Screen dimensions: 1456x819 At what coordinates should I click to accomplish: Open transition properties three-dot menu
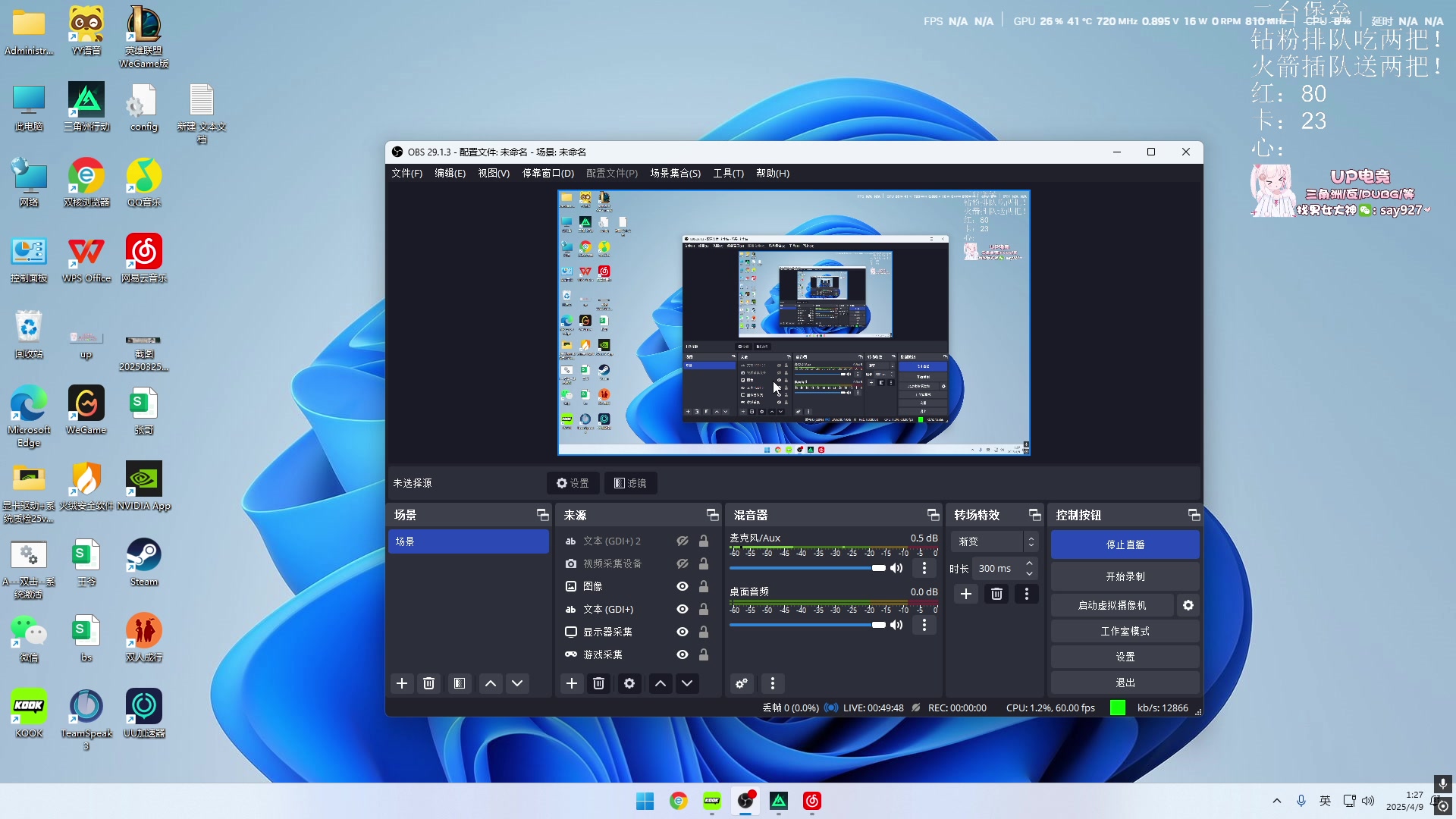[x=1027, y=594]
